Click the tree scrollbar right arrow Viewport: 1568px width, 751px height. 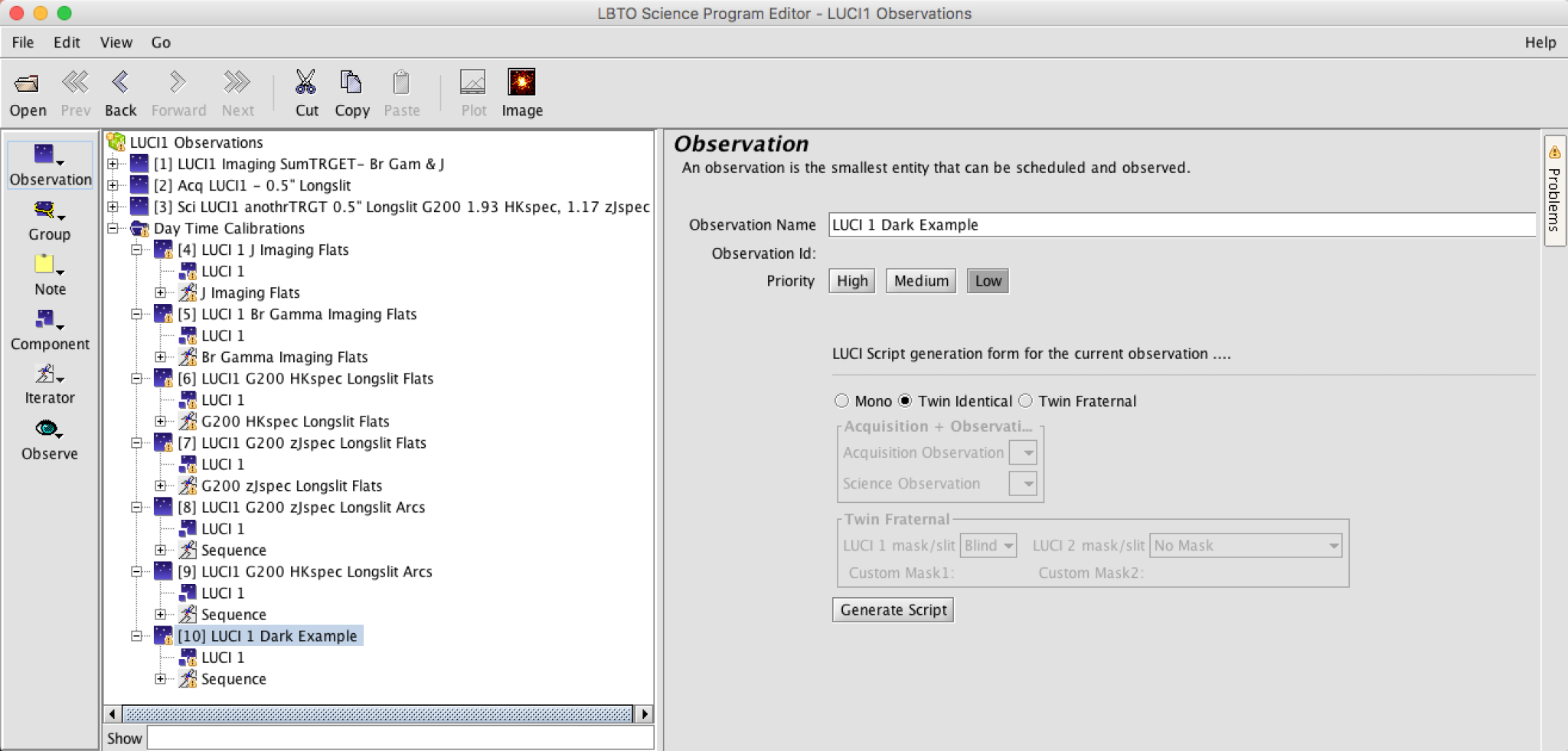(x=645, y=714)
